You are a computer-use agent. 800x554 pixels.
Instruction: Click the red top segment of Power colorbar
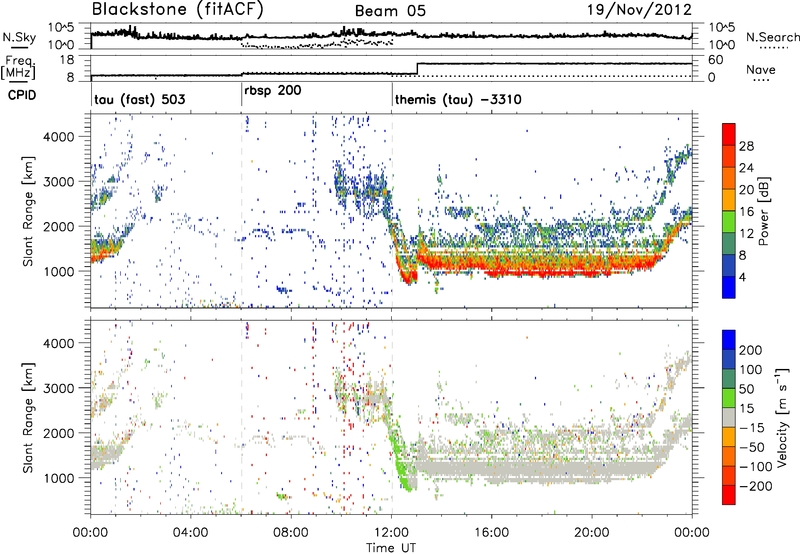point(729,134)
